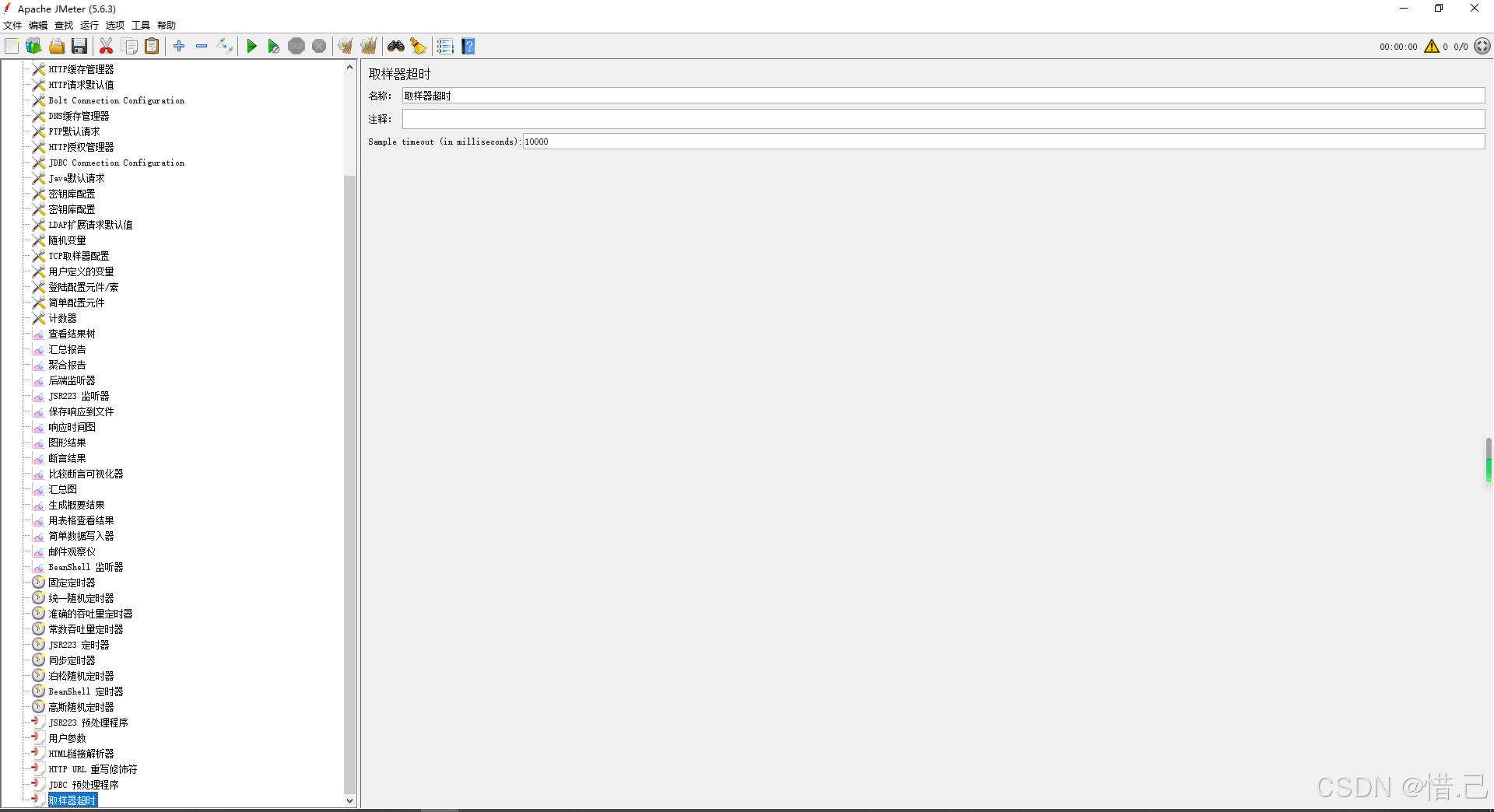Select 聚合报告 listener
This screenshot has height=812, width=1494.
(67, 365)
